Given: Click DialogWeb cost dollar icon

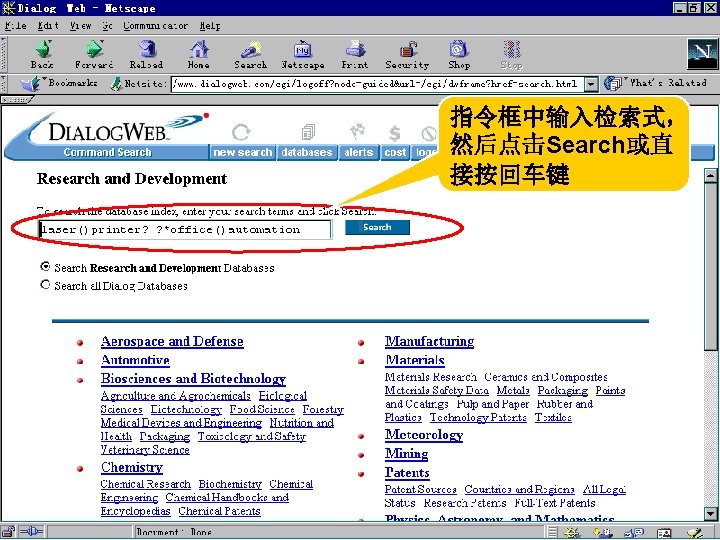Looking at the screenshot, I should [394, 133].
